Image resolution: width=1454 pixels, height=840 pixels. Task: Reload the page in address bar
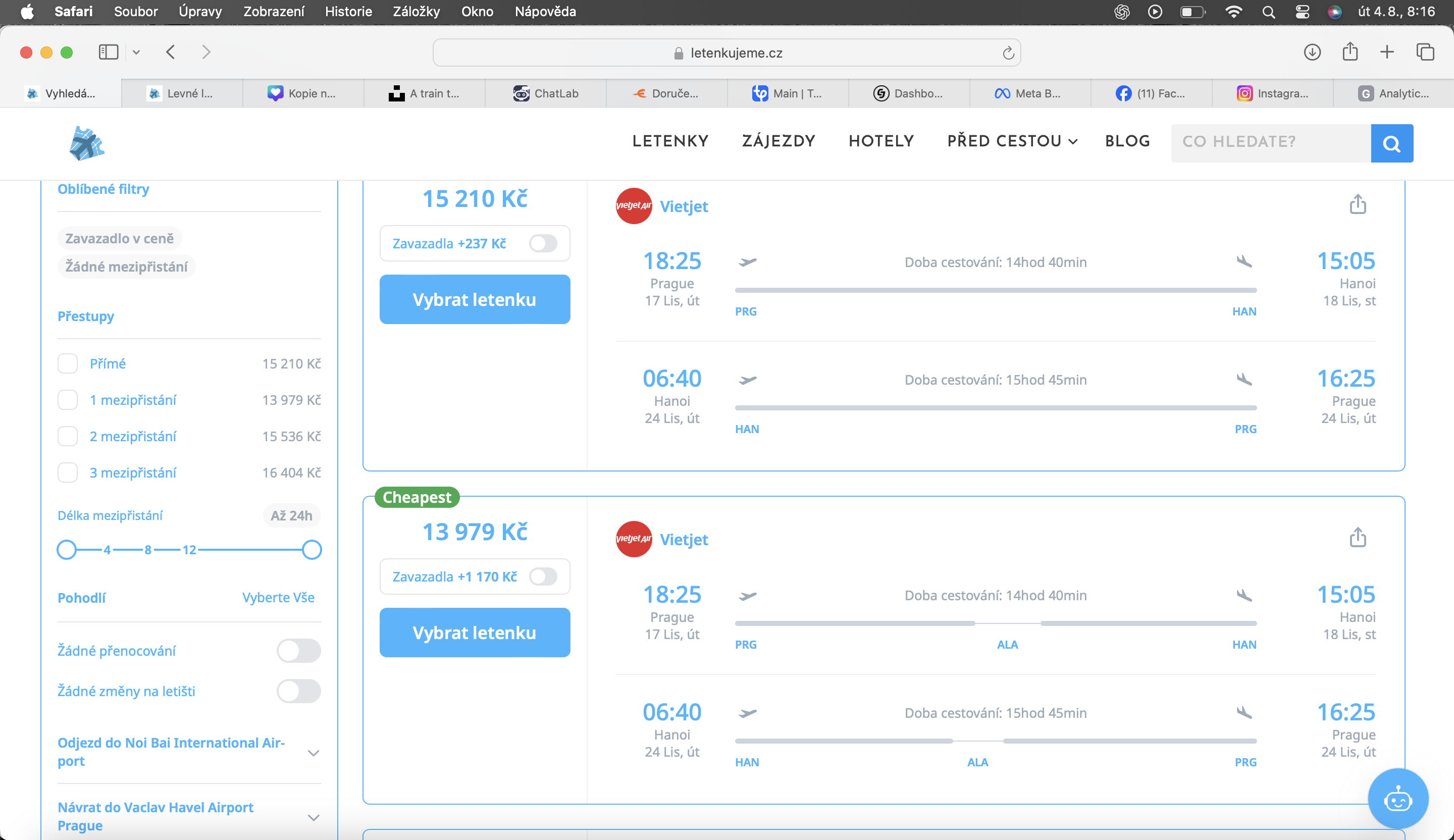click(1007, 53)
